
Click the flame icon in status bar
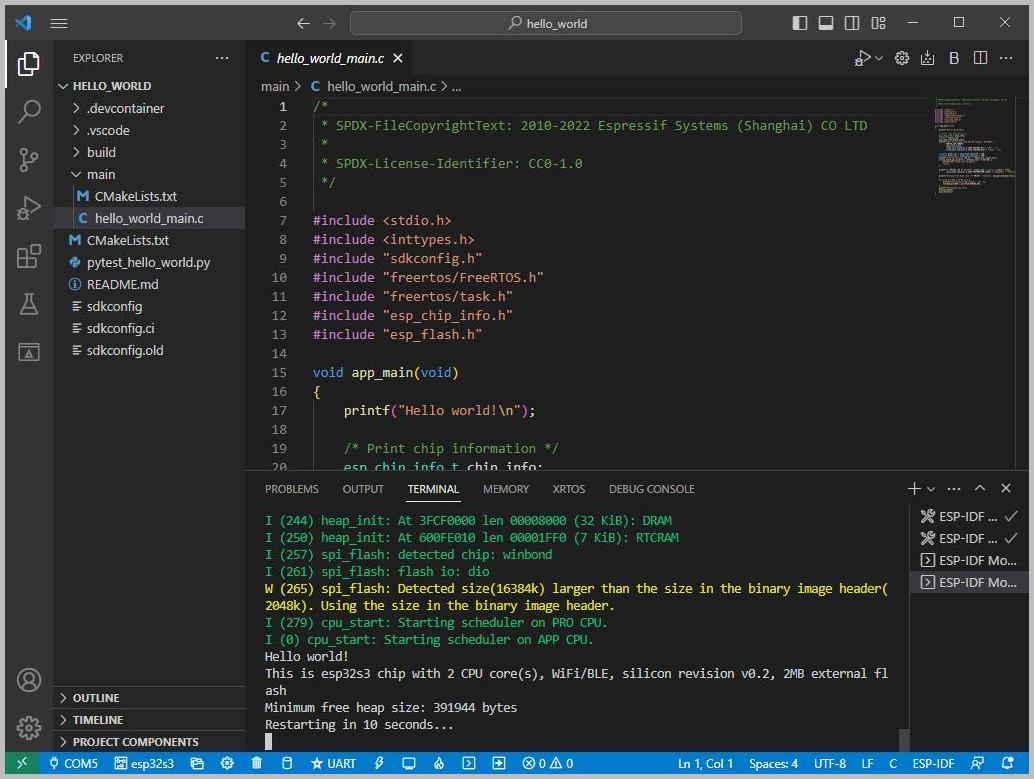(438, 764)
